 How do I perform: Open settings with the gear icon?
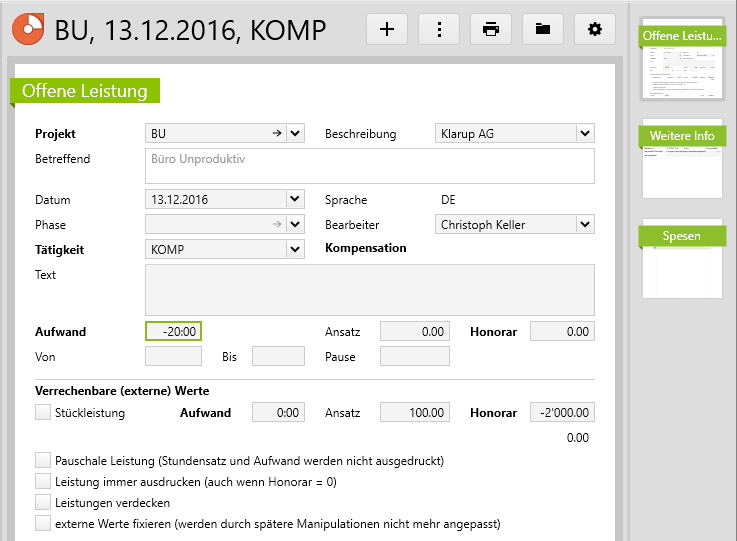click(x=595, y=29)
